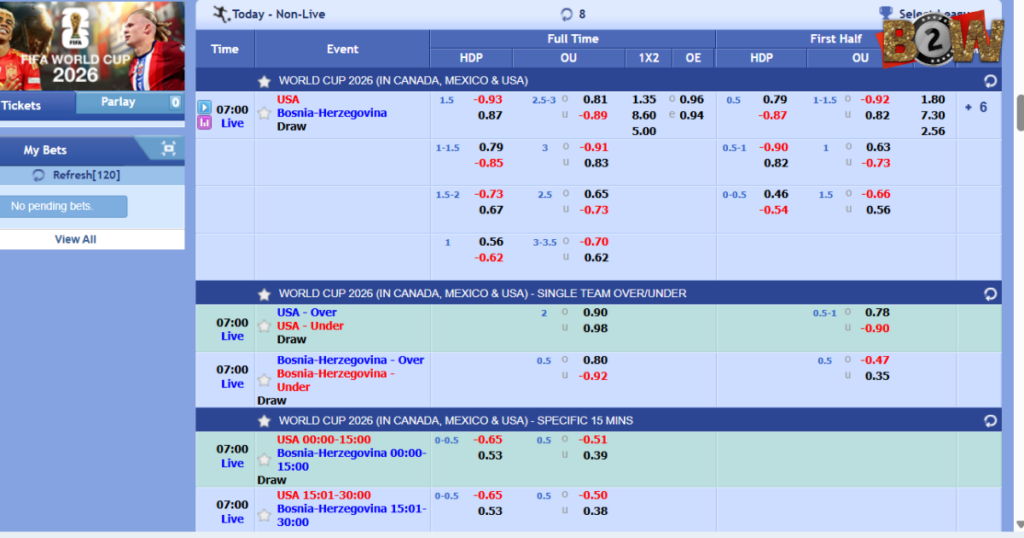Select USA handicap odds -0.93
Image resolution: width=1024 pixels, height=538 pixels.
tap(488, 100)
